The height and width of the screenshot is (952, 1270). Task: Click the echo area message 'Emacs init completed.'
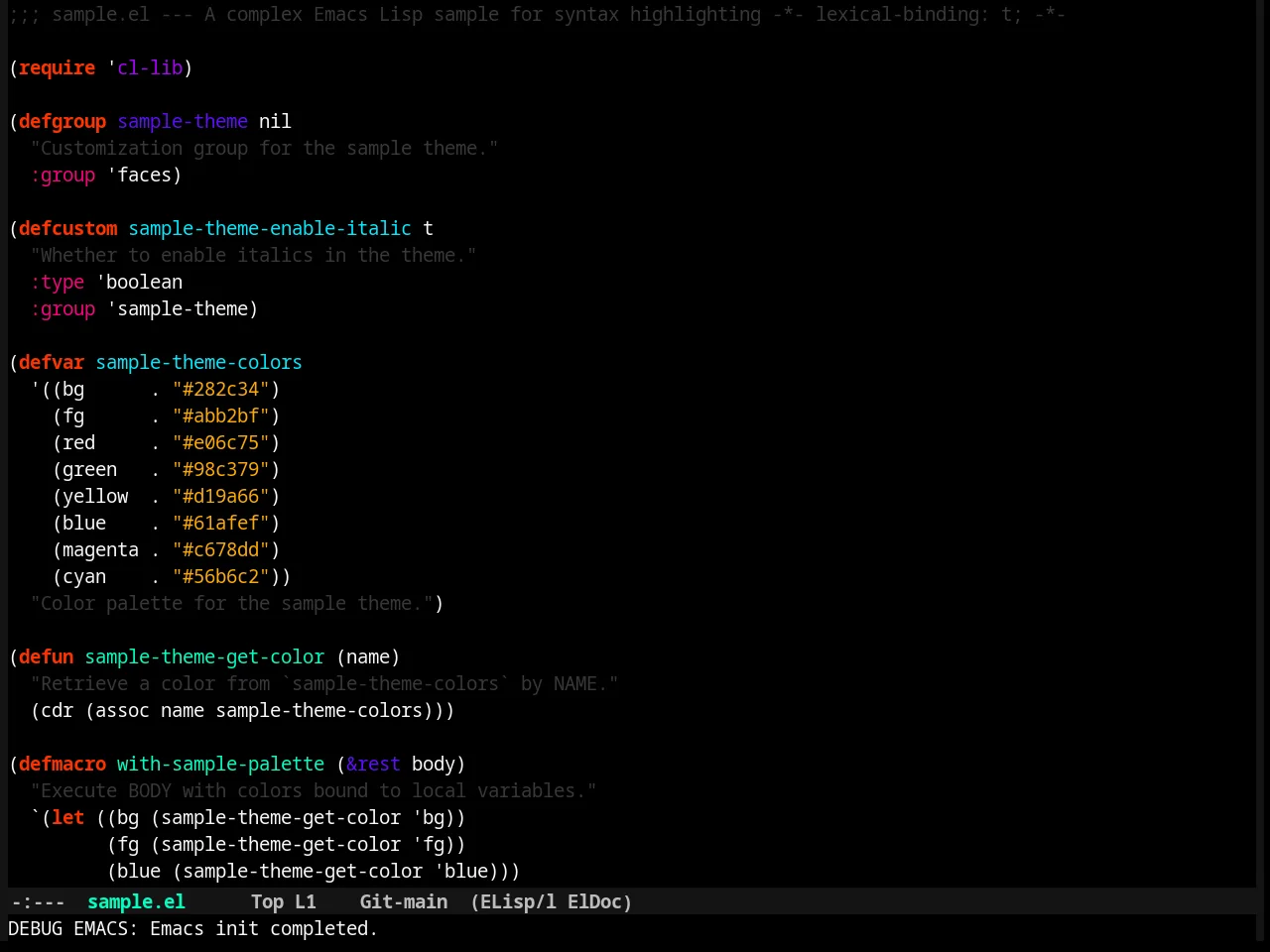click(264, 928)
